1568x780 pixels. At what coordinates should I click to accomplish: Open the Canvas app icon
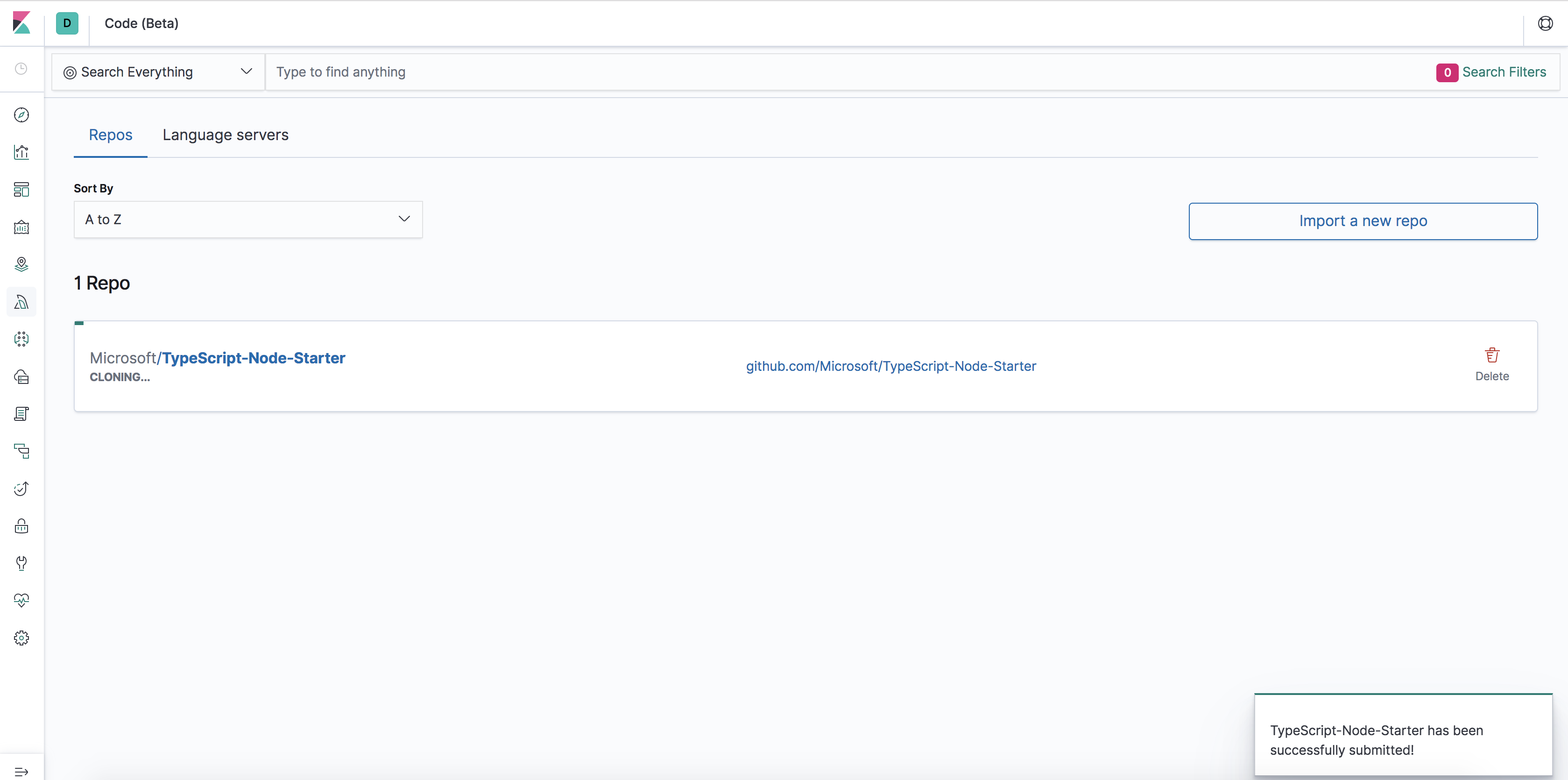click(21, 227)
